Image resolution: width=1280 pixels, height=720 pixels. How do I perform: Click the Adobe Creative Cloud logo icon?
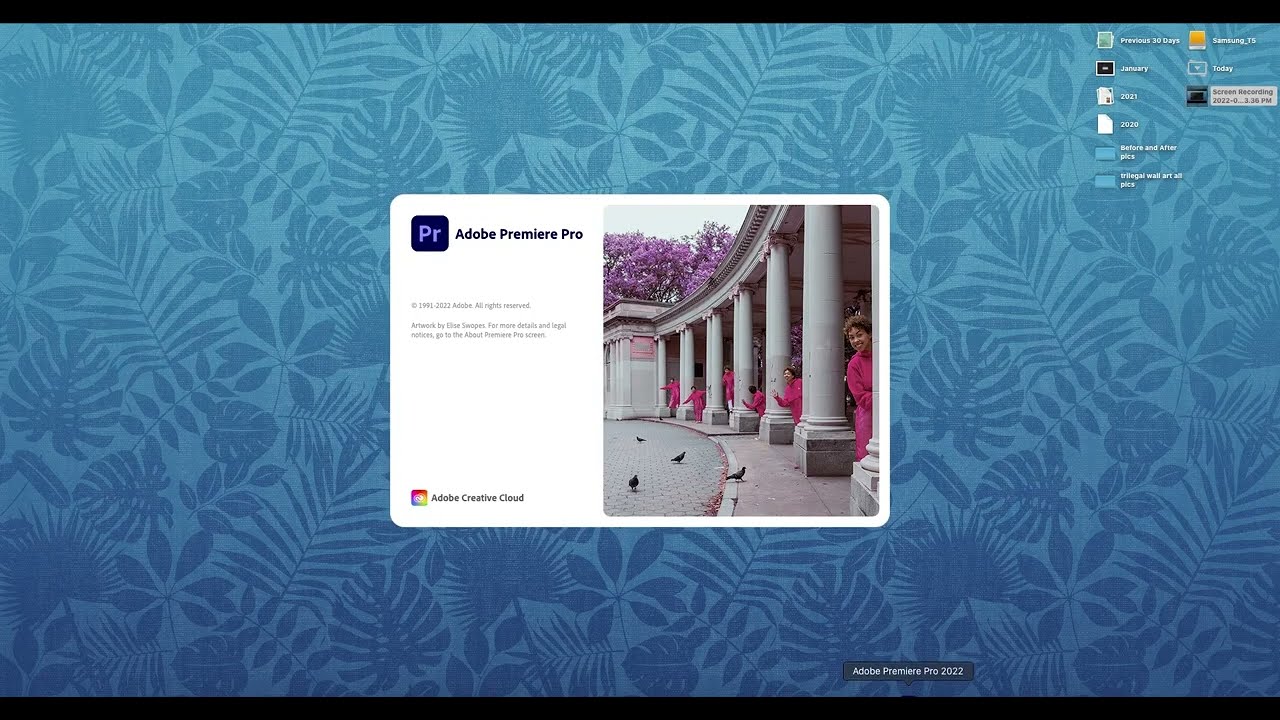click(419, 498)
